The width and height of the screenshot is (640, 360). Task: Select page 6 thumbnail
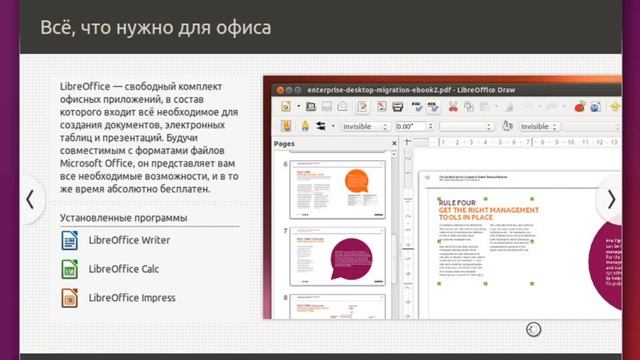(337, 190)
